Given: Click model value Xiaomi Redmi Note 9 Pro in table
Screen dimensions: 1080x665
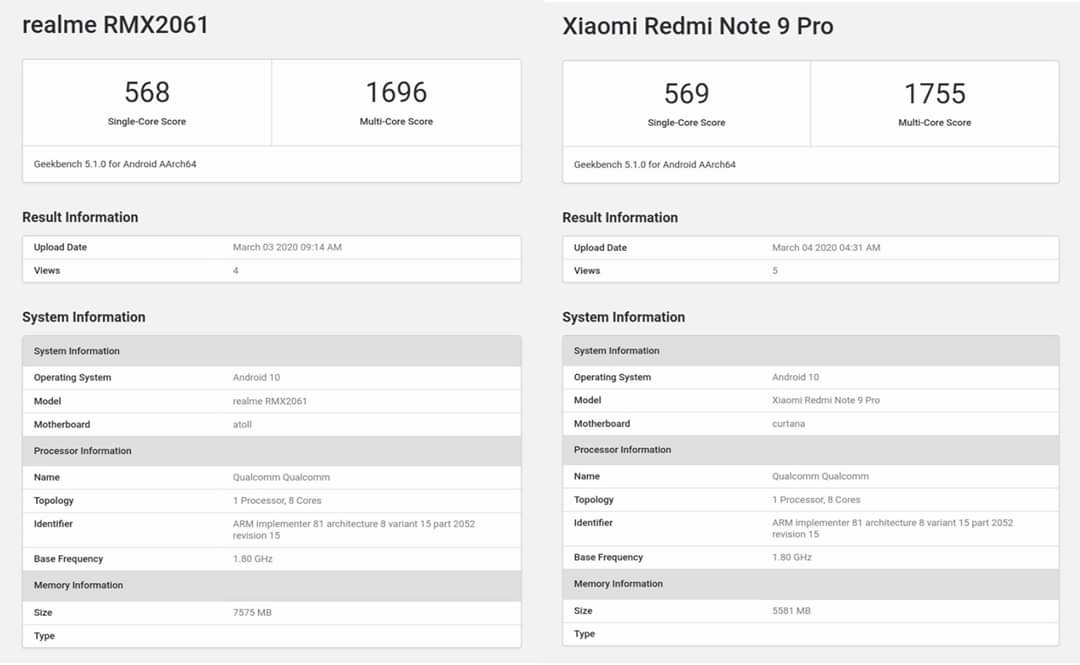Looking at the screenshot, I should (826, 400).
